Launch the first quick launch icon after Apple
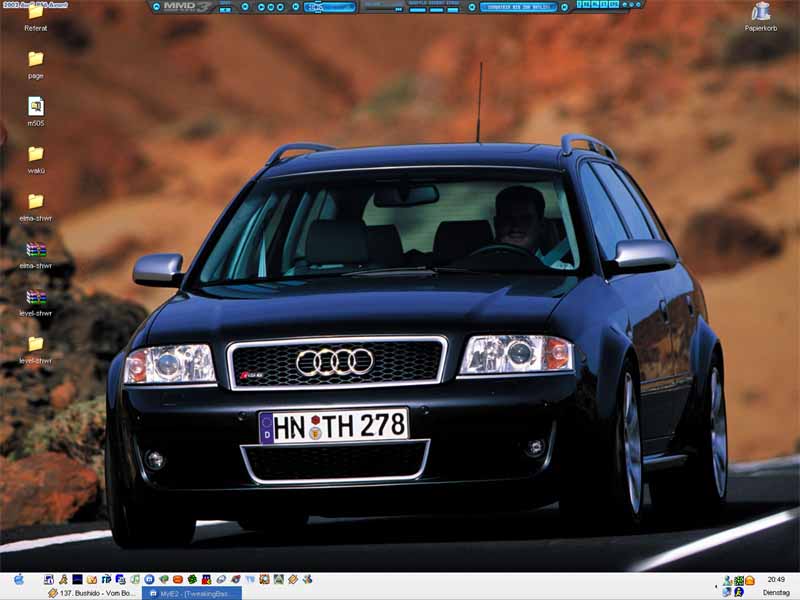 click(48, 580)
